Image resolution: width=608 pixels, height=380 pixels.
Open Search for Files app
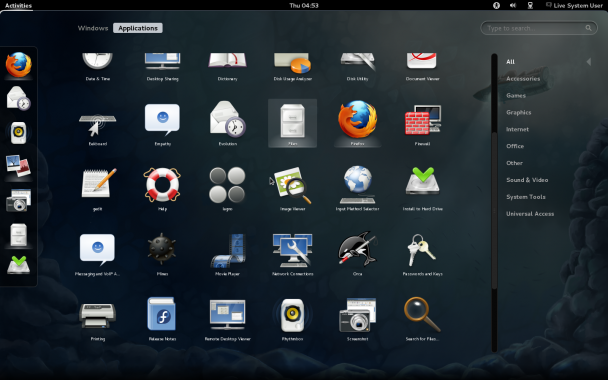coord(422,319)
